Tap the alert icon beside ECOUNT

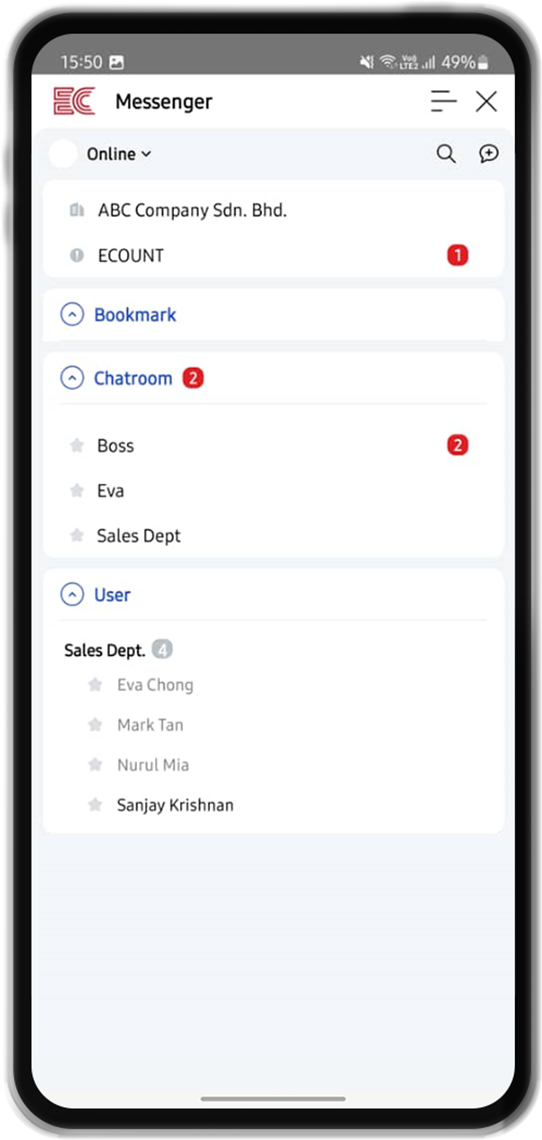(x=76, y=255)
